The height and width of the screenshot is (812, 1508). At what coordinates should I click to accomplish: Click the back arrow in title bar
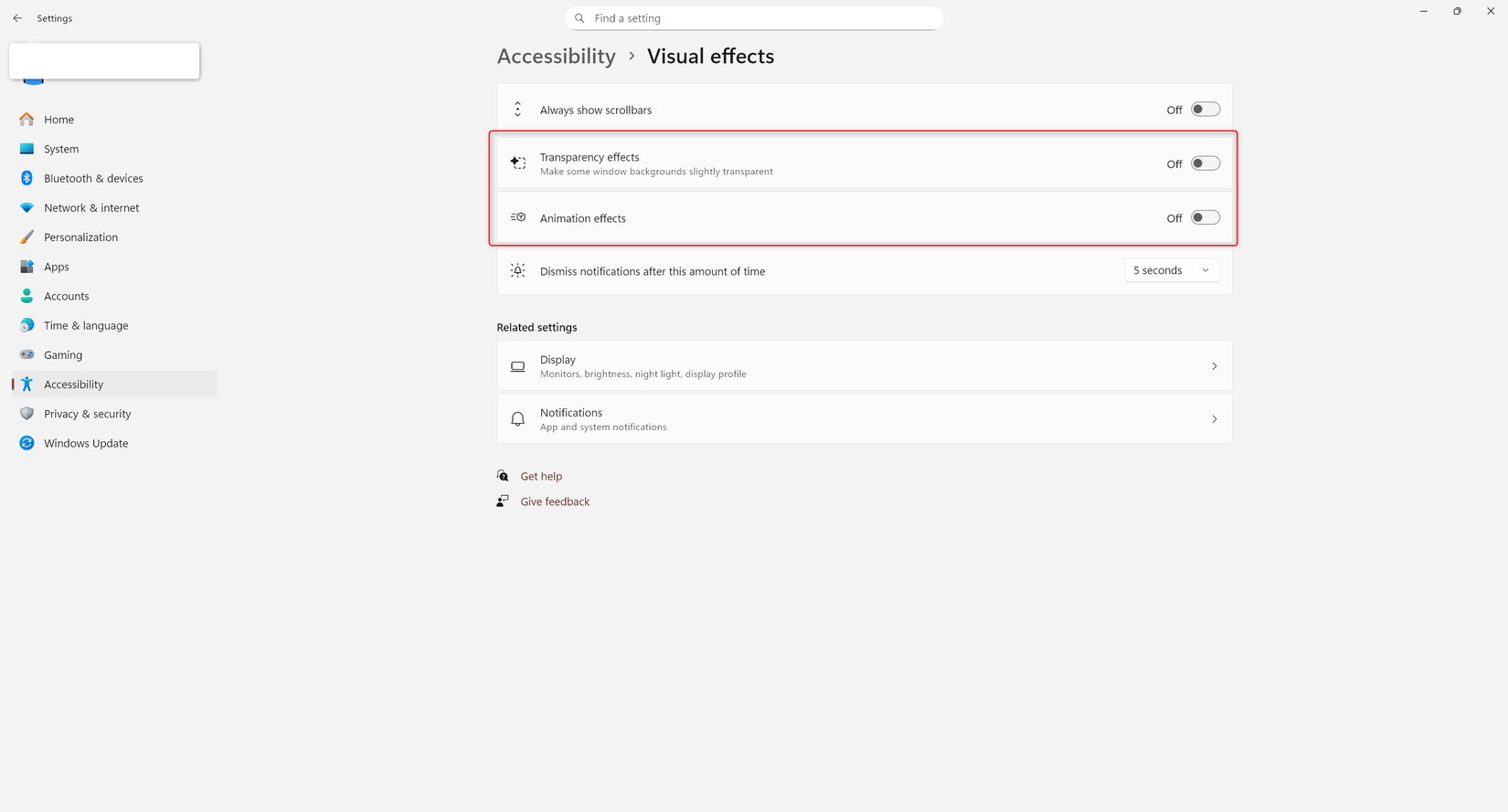coord(17,18)
